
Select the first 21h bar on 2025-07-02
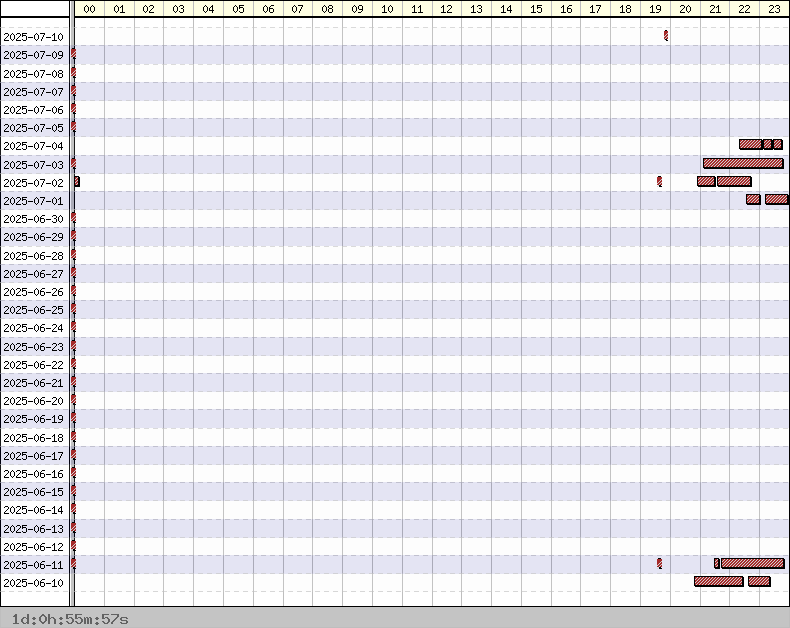click(x=706, y=181)
